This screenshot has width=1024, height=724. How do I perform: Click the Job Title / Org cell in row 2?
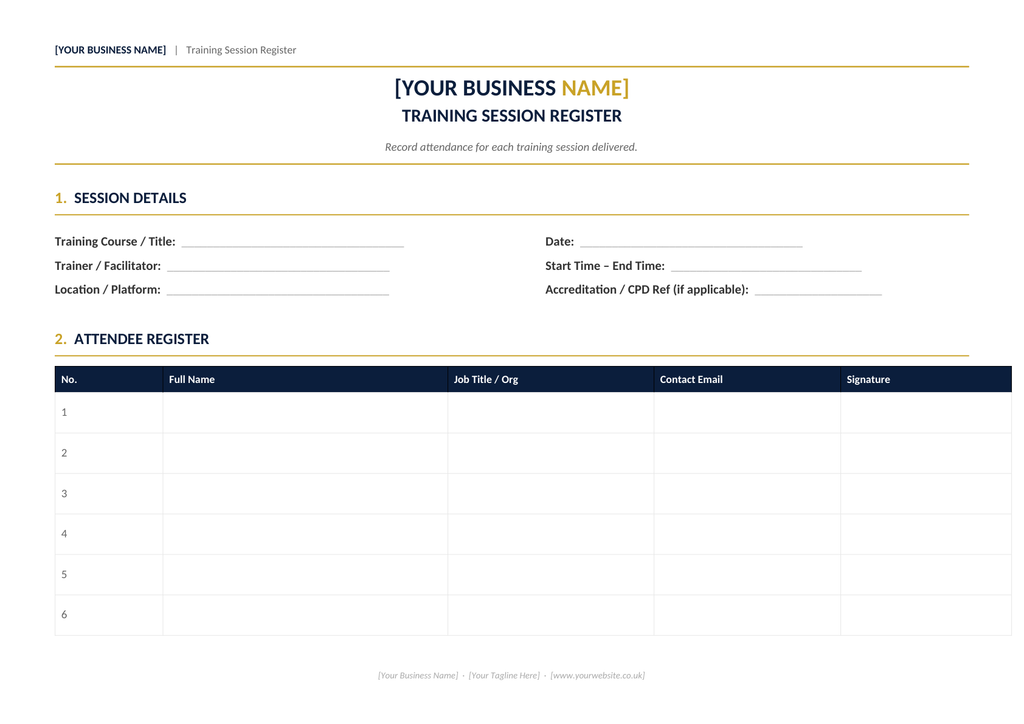[x=551, y=453]
